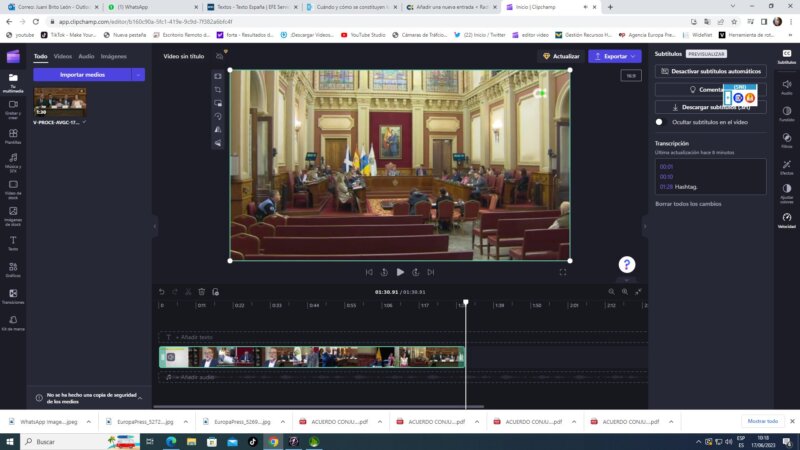Open the Fundido properties panel
Screen dimensions: 800x450
click(787, 113)
